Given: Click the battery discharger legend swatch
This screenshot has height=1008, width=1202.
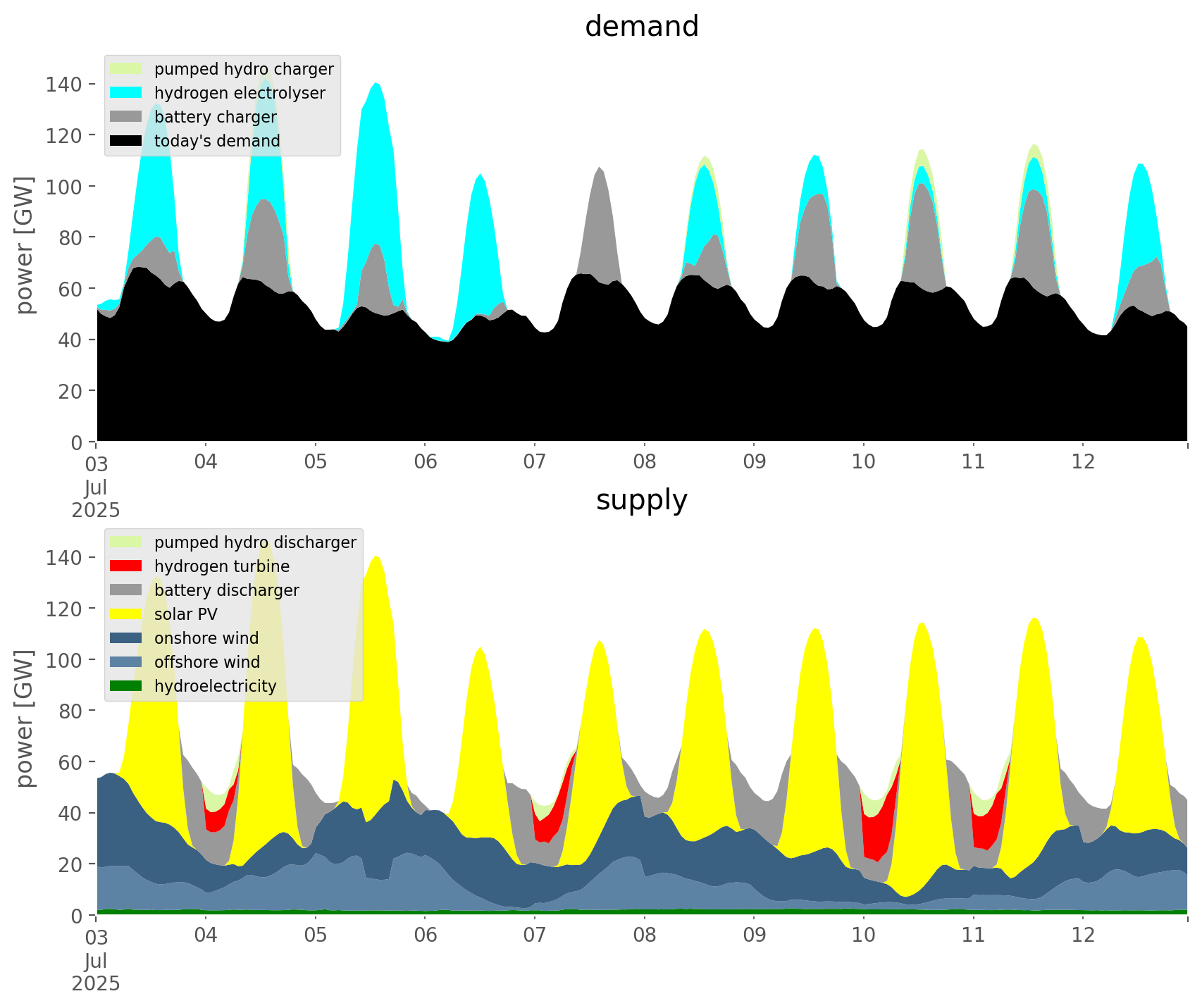Looking at the screenshot, I should (x=126, y=590).
